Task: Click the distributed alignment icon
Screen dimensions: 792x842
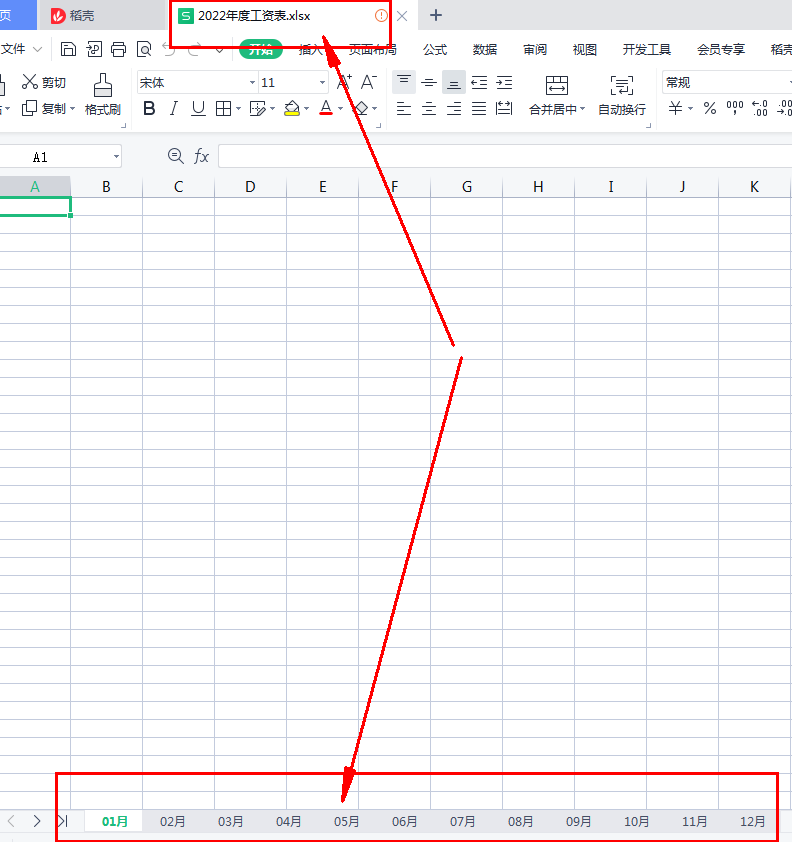Action: tap(504, 108)
